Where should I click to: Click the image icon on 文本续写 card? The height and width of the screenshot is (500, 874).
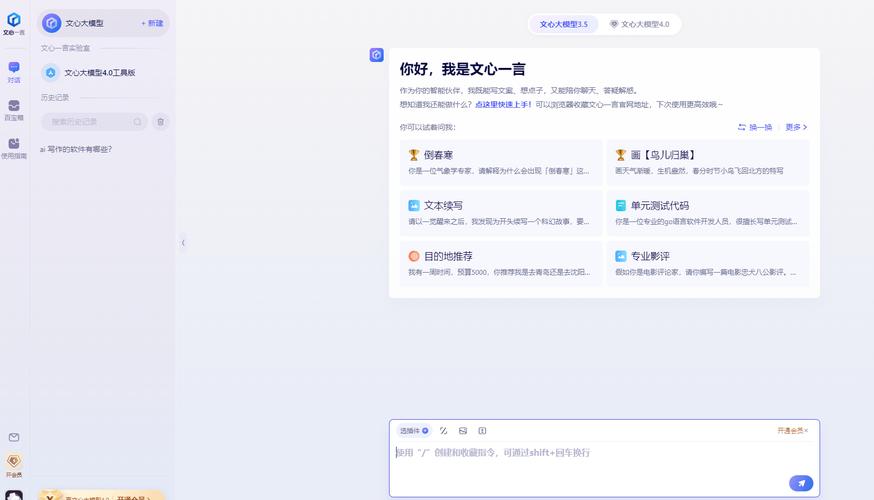pyautogui.click(x=414, y=206)
